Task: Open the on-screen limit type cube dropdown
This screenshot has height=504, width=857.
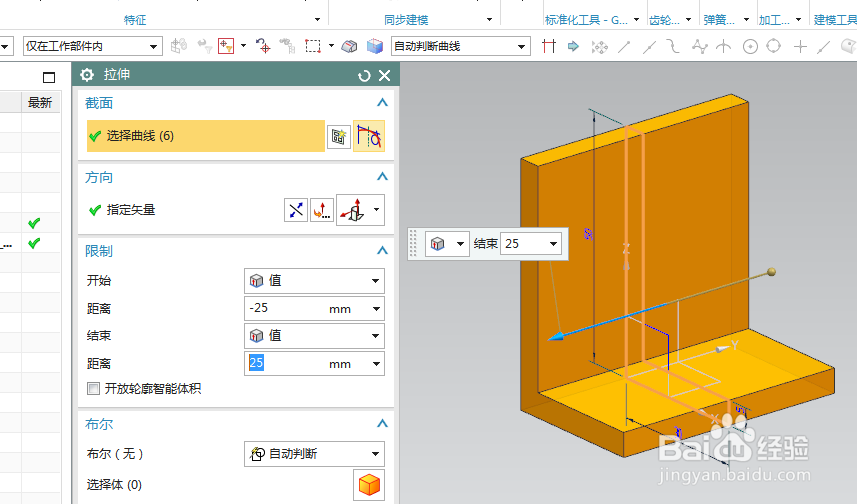Action: tap(447, 244)
